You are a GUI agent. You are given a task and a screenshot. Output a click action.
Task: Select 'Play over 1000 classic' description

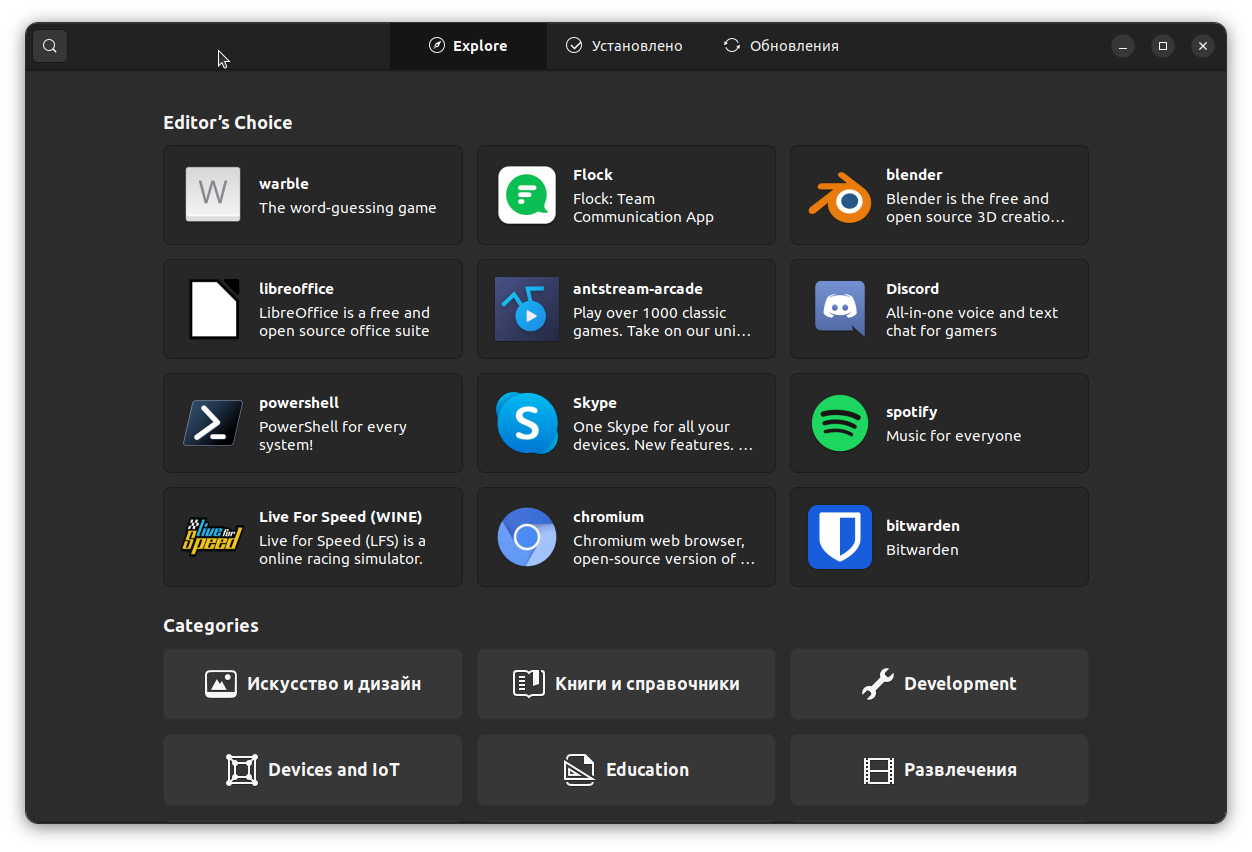click(x=650, y=313)
